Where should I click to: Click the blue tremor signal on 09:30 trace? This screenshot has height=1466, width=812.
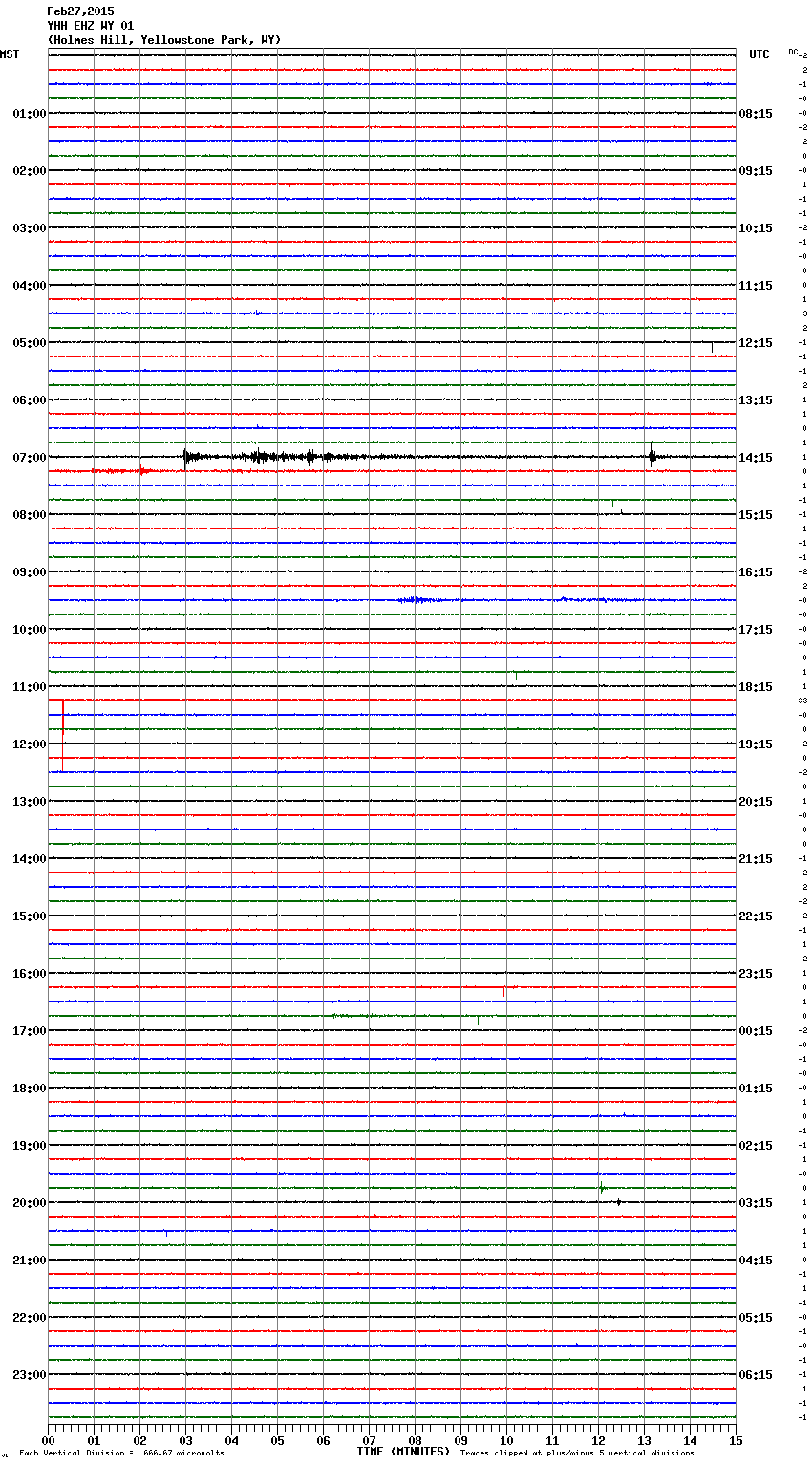(417, 600)
